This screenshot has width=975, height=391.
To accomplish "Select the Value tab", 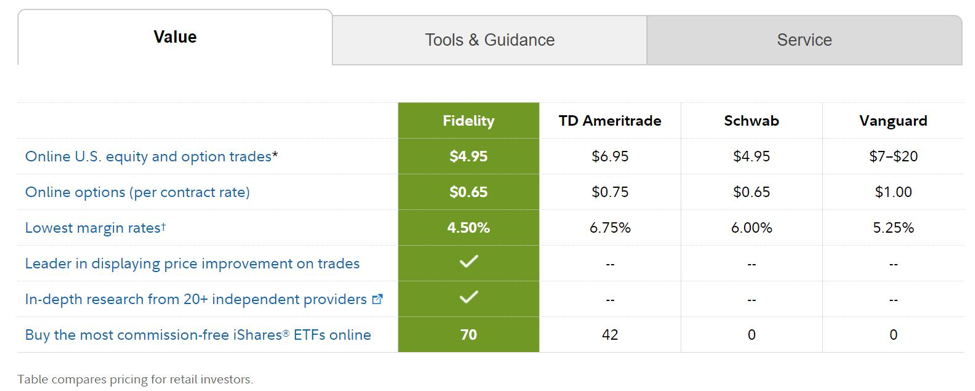I will click(175, 37).
